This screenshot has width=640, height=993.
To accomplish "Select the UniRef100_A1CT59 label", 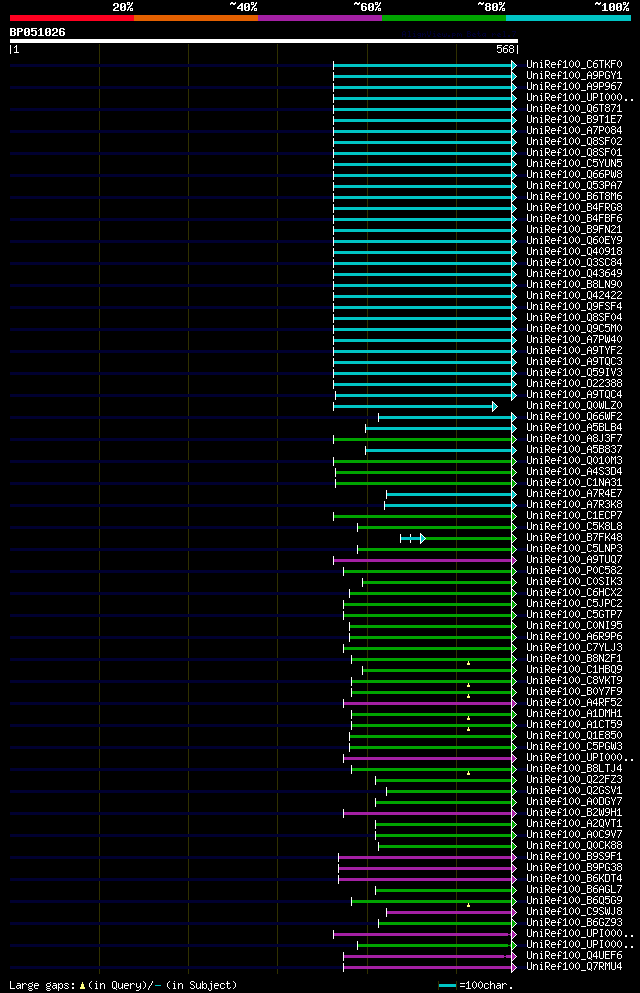I will tap(574, 724).
